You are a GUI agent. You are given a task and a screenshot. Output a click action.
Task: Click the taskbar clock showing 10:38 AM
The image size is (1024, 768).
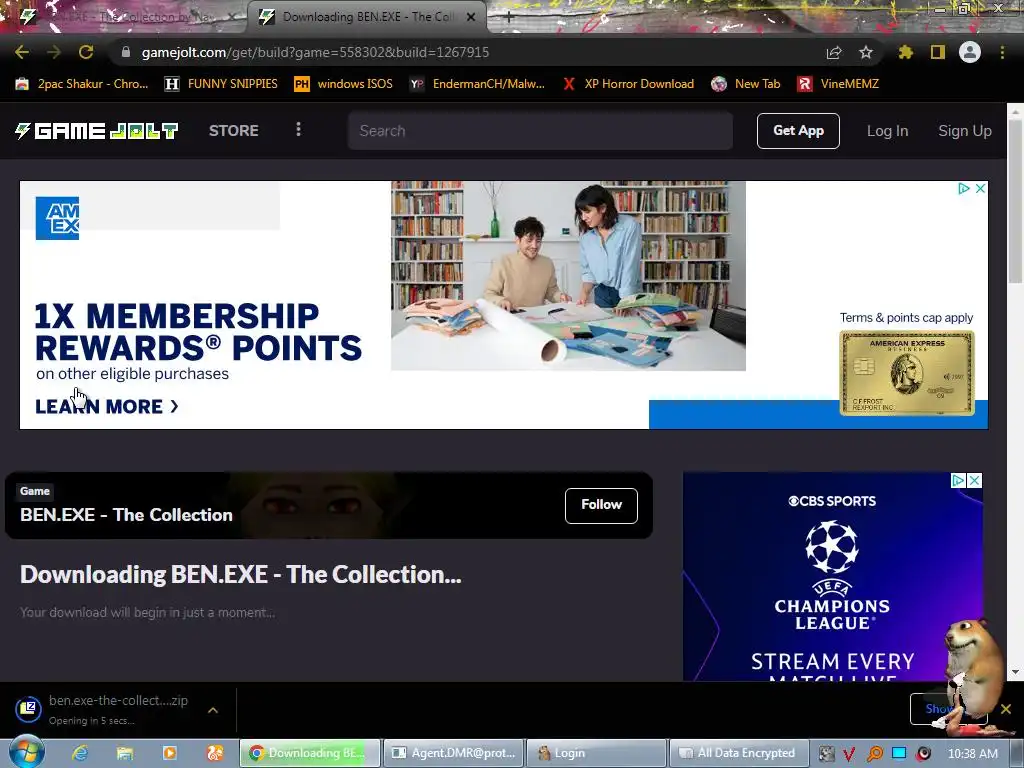click(x=972, y=754)
